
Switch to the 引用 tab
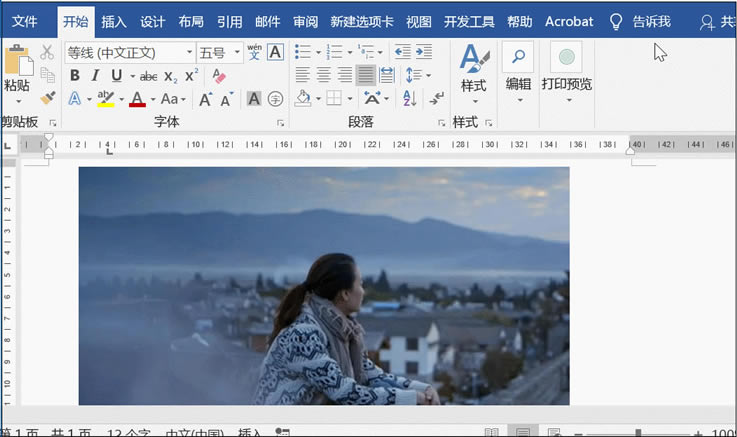click(229, 22)
